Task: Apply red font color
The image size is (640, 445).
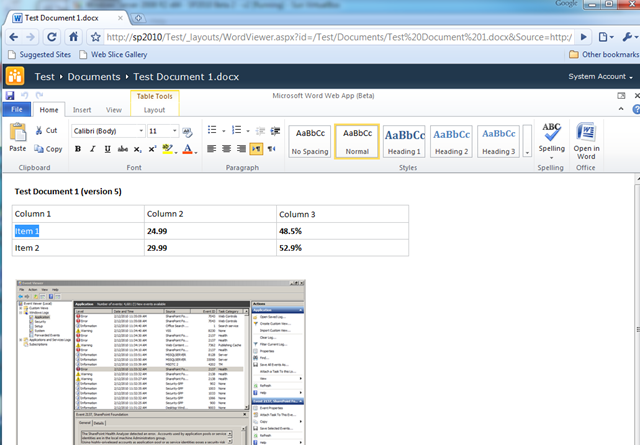Action: tap(187, 149)
